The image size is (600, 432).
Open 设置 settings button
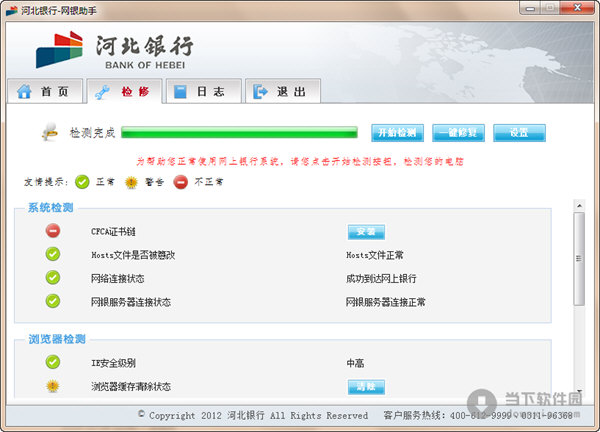(x=519, y=133)
